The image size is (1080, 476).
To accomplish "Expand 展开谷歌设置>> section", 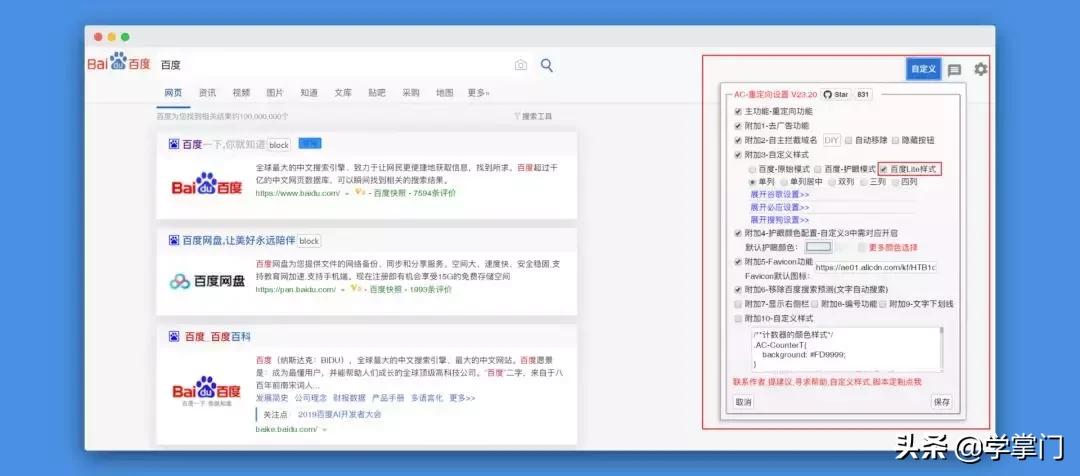I will coord(780,195).
